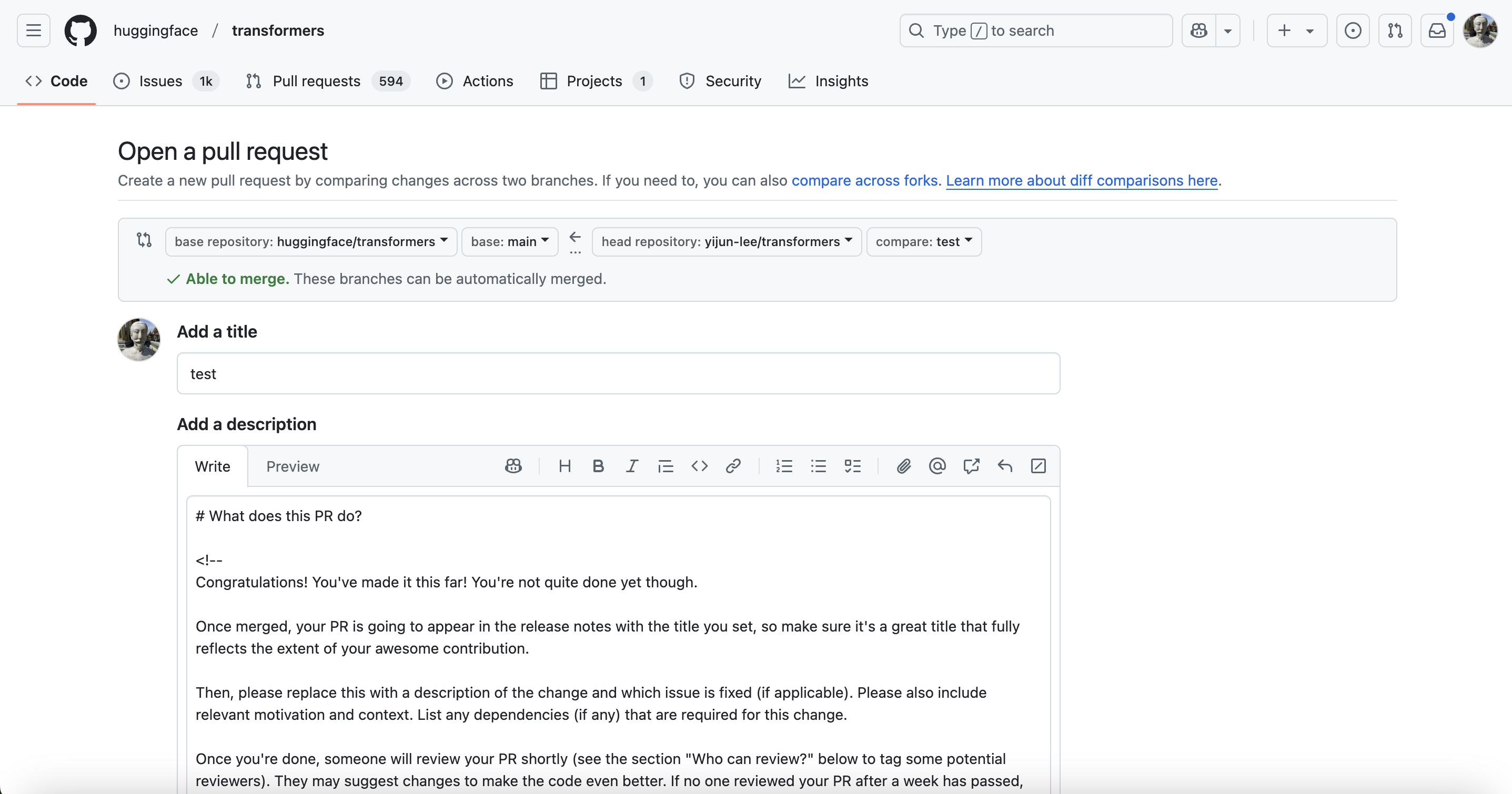This screenshot has height=794, width=1512.
Task: Click into the description text area
Action: [618, 645]
